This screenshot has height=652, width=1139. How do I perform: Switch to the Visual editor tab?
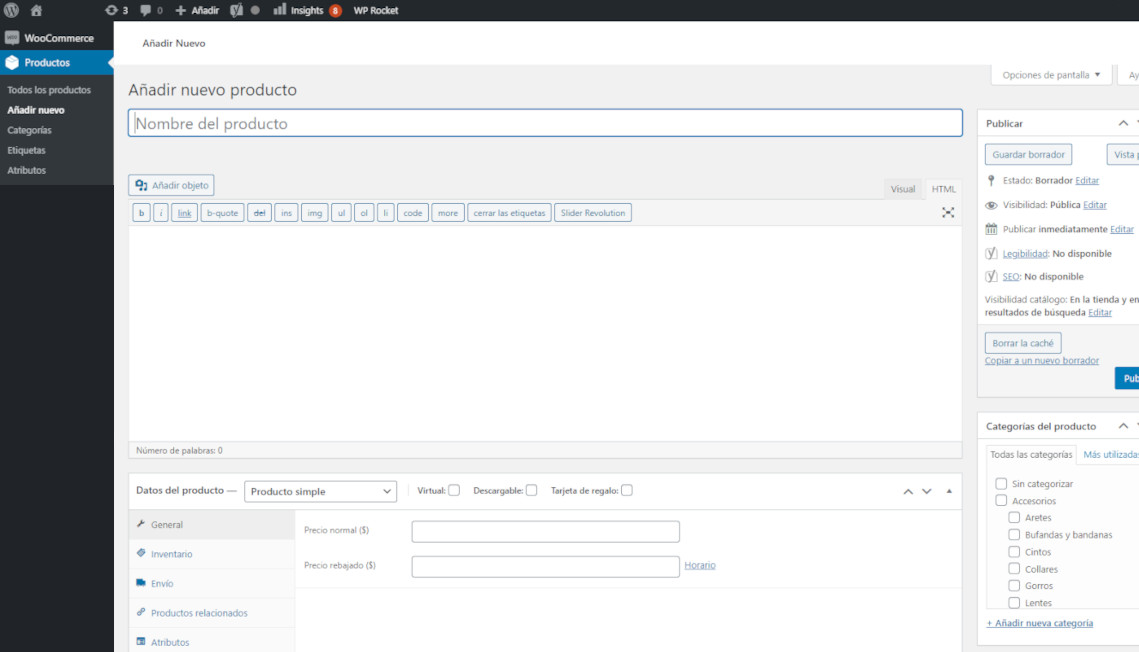(903, 189)
